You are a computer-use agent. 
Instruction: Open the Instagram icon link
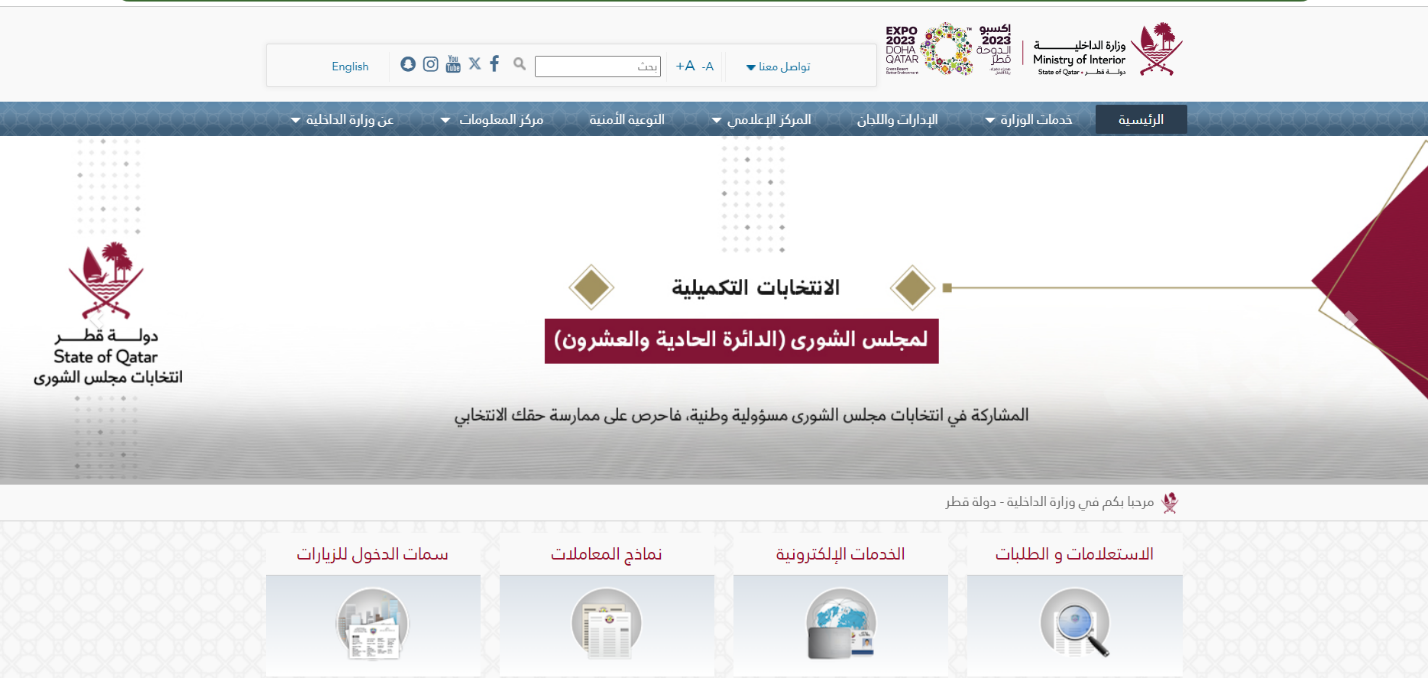coord(430,64)
